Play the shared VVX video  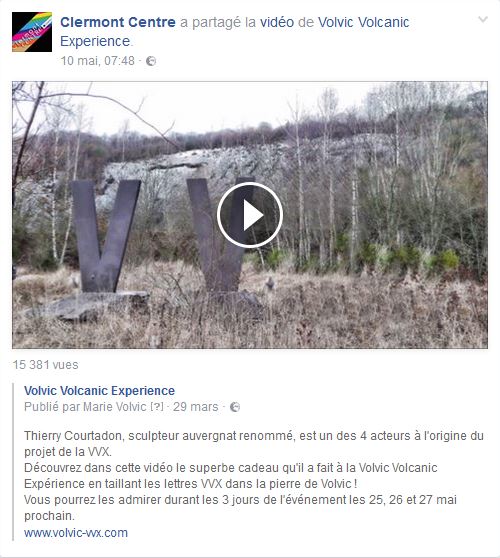250,215
